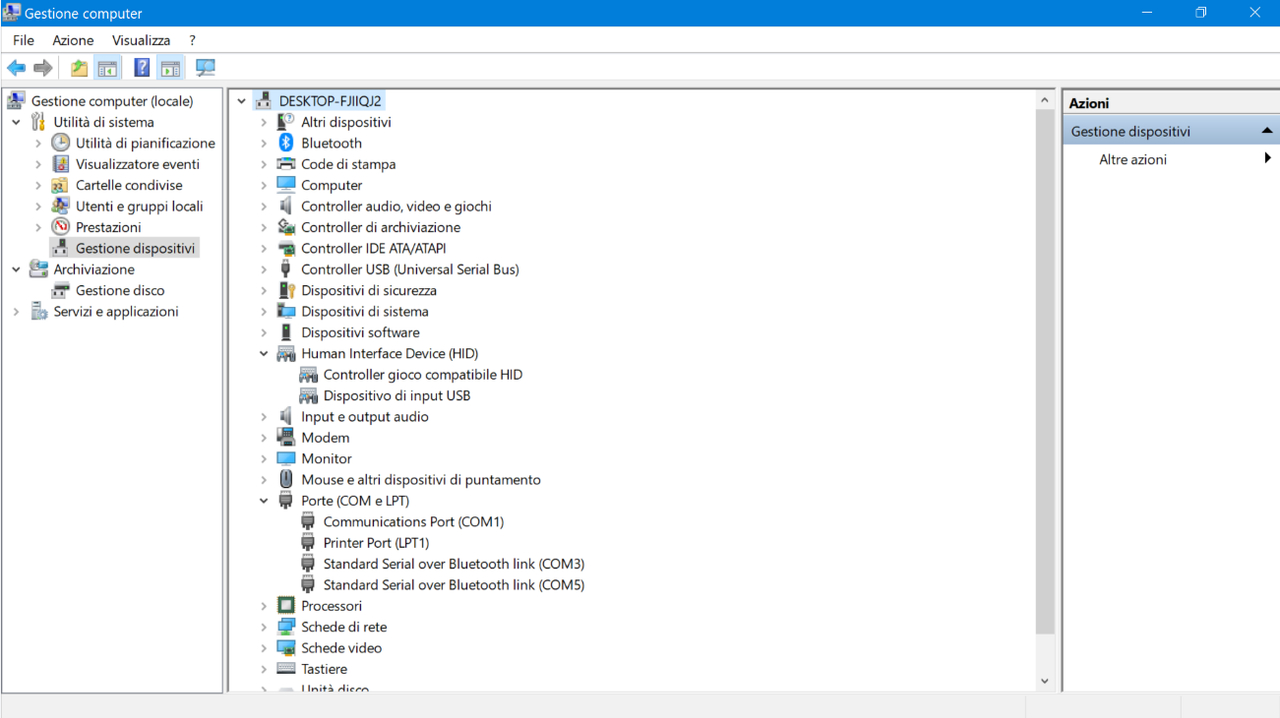1280x718 pixels.
Task: Collapse the DESKTOP-FJIIQJ2 root node
Action: (x=242, y=101)
